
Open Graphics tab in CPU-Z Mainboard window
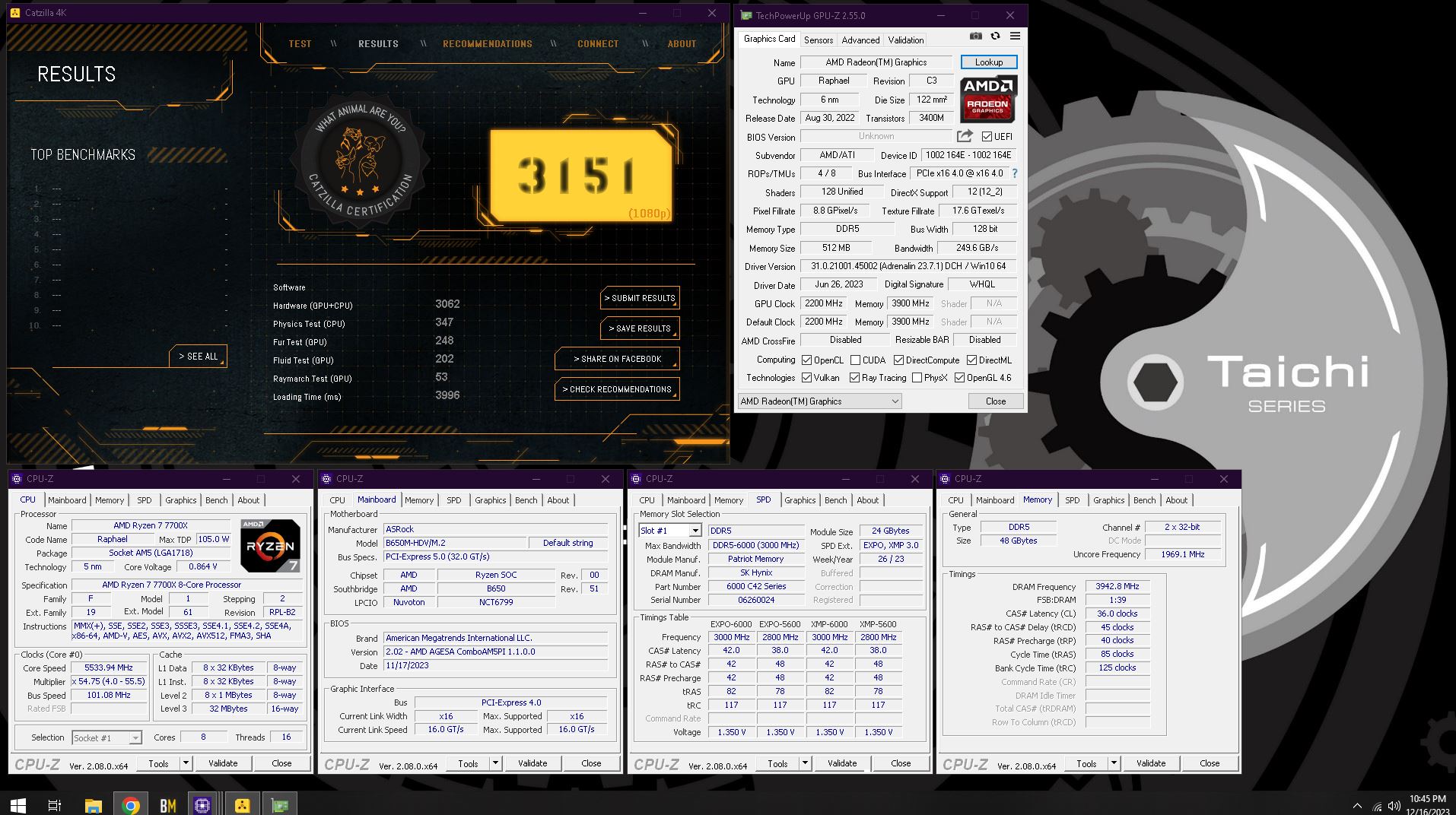click(491, 500)
